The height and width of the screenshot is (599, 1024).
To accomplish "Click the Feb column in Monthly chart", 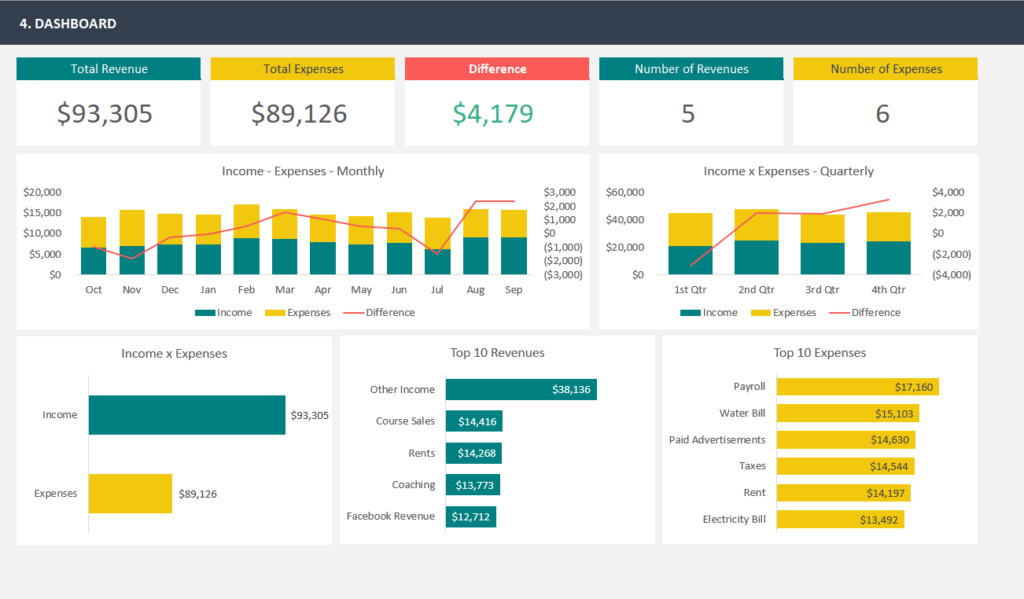I will tap(246, 240).
